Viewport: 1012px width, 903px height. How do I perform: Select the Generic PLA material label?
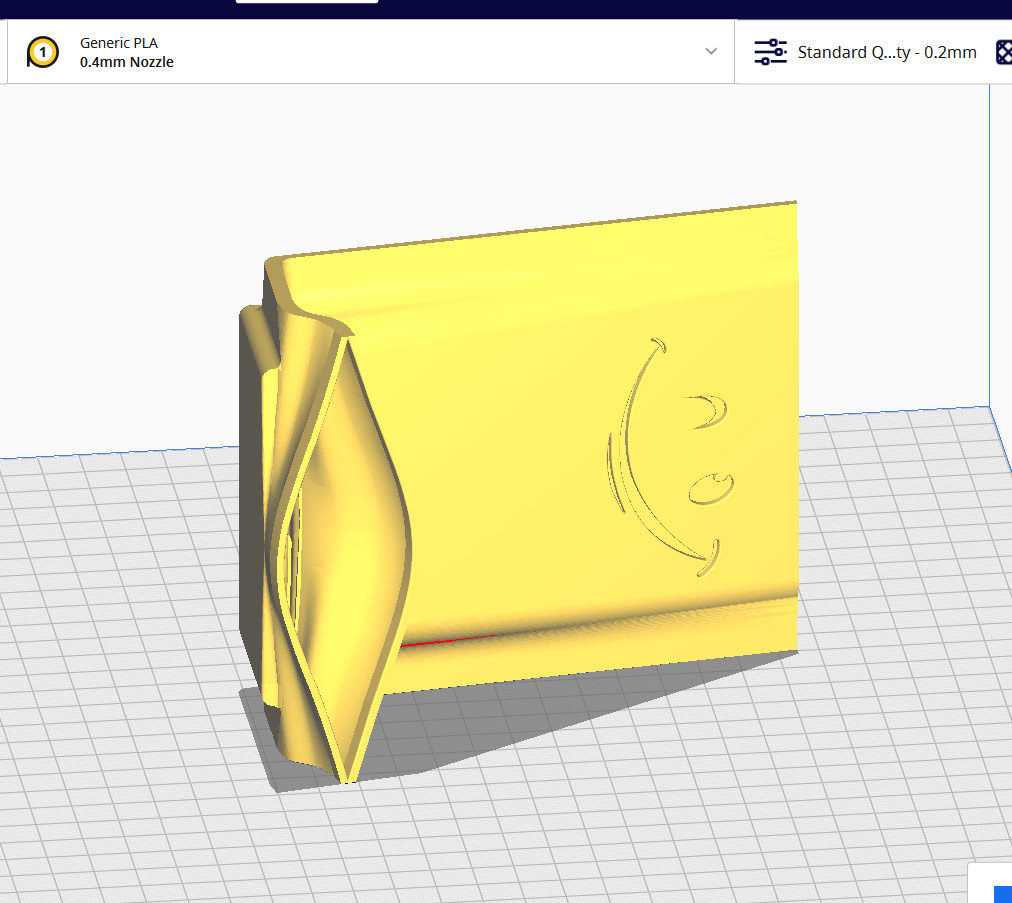(119, 43)
